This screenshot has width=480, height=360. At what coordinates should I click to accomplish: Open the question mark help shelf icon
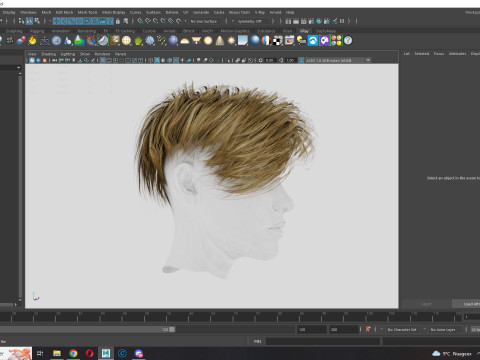coord(348,41)
